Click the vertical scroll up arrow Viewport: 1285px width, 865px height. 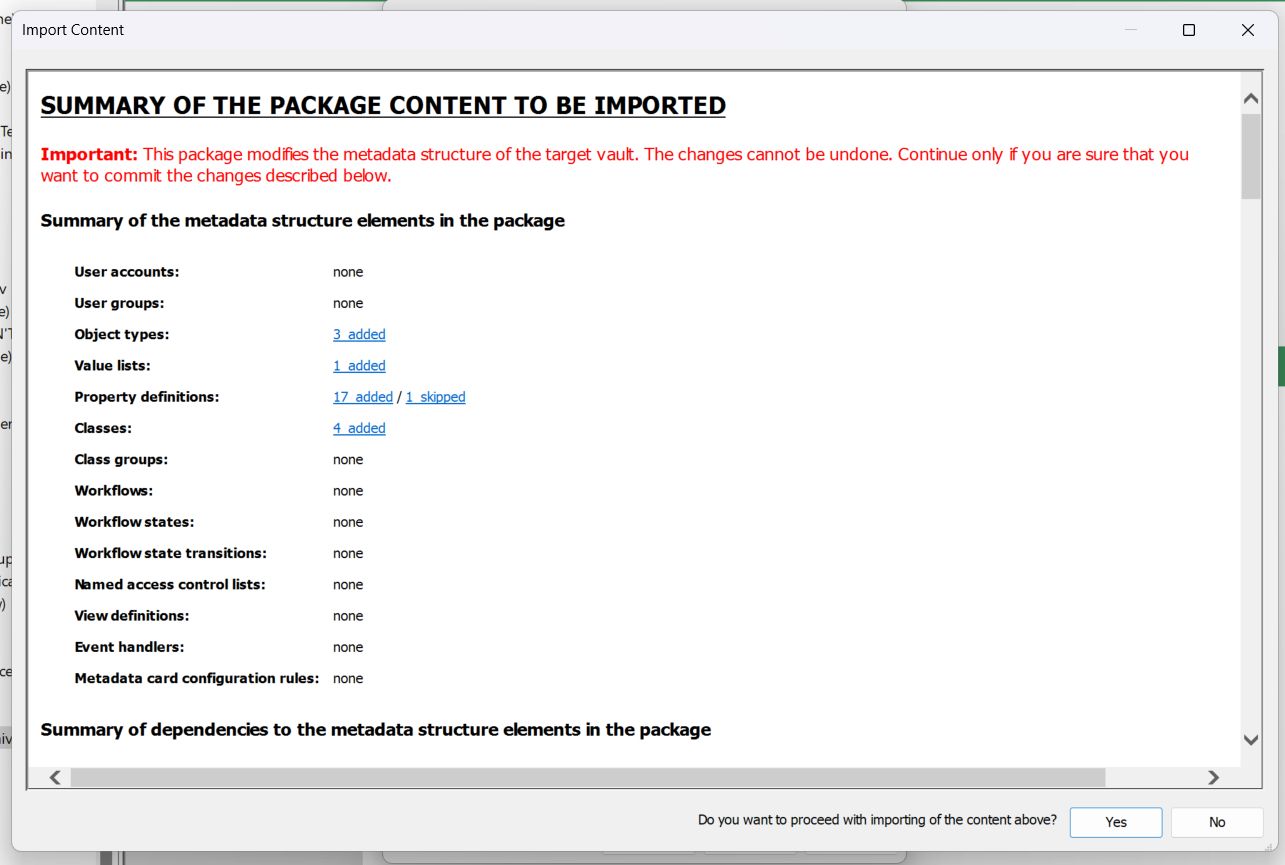tap(1250, 99)
